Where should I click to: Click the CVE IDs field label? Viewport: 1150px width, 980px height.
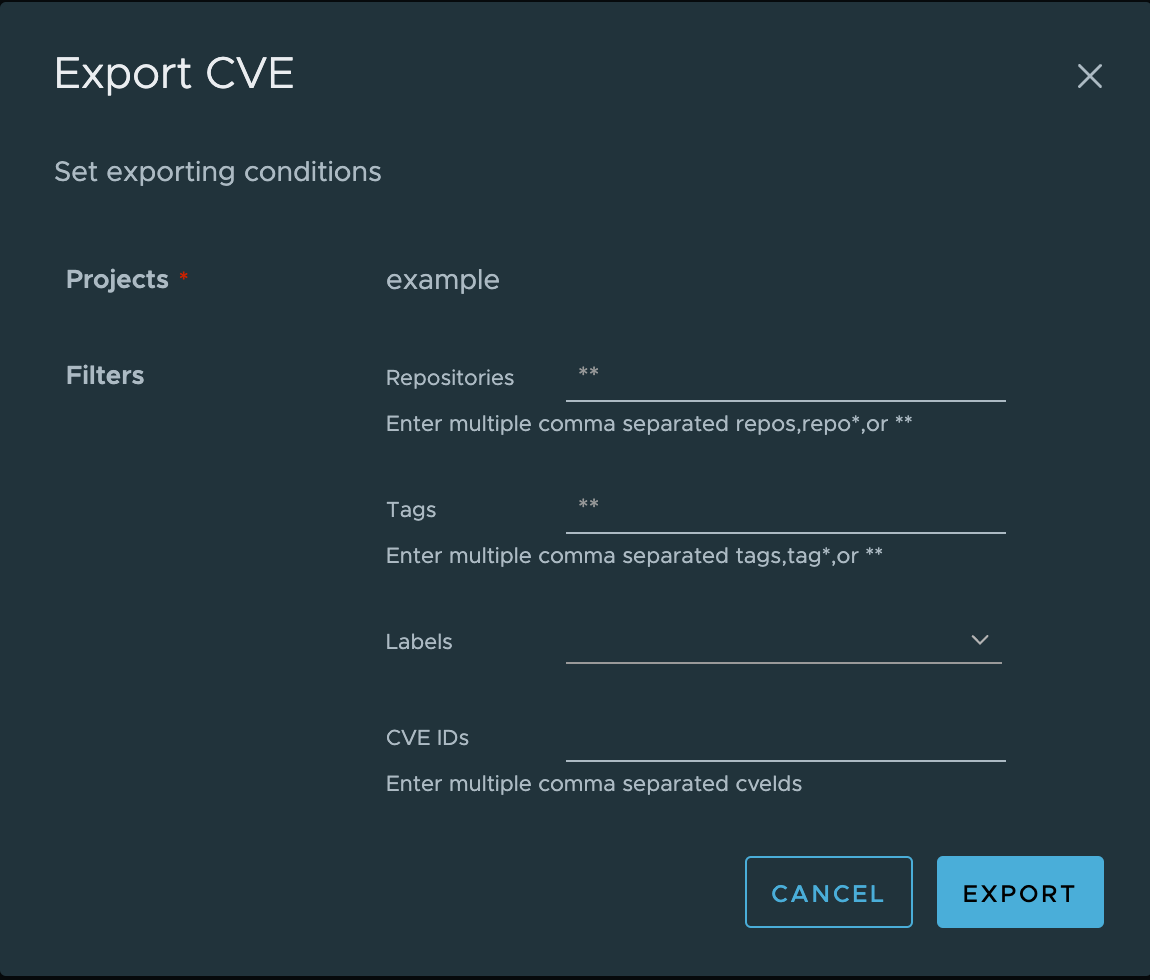click(x=428, y=737)
